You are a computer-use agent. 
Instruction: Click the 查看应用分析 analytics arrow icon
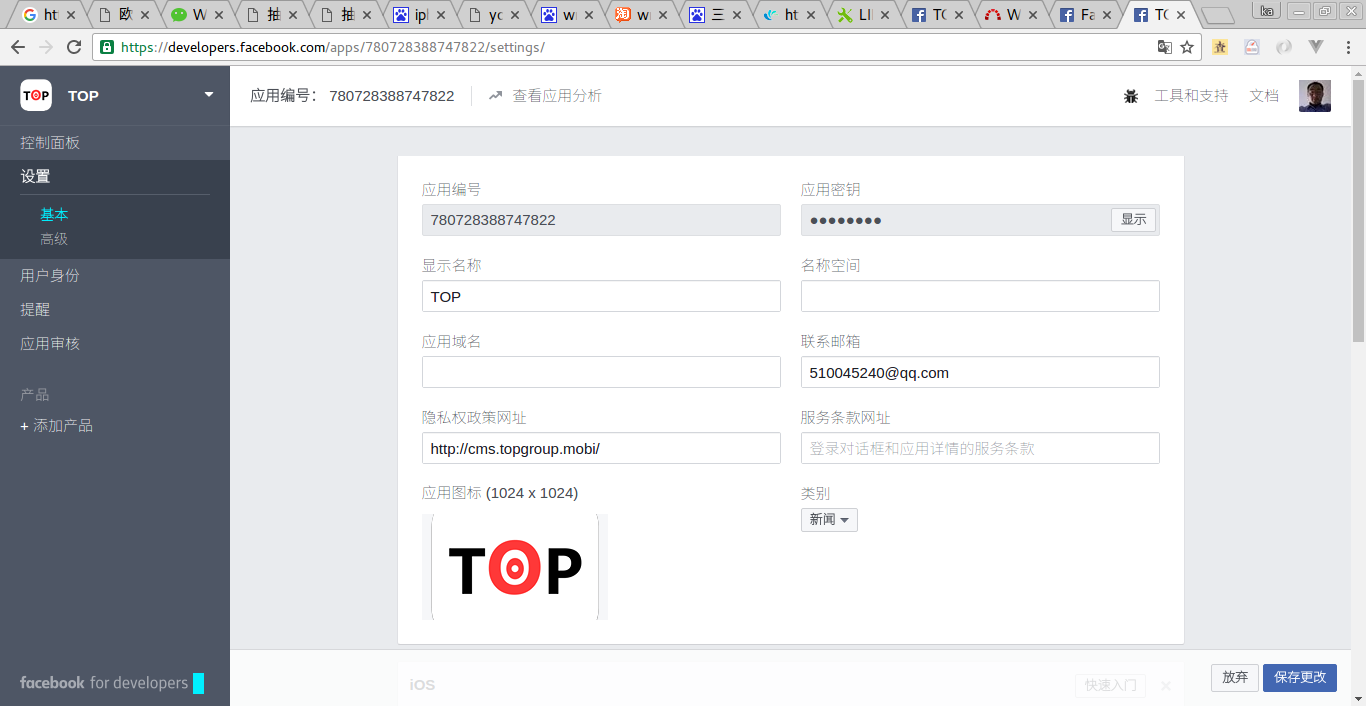[x=495, y=95]
